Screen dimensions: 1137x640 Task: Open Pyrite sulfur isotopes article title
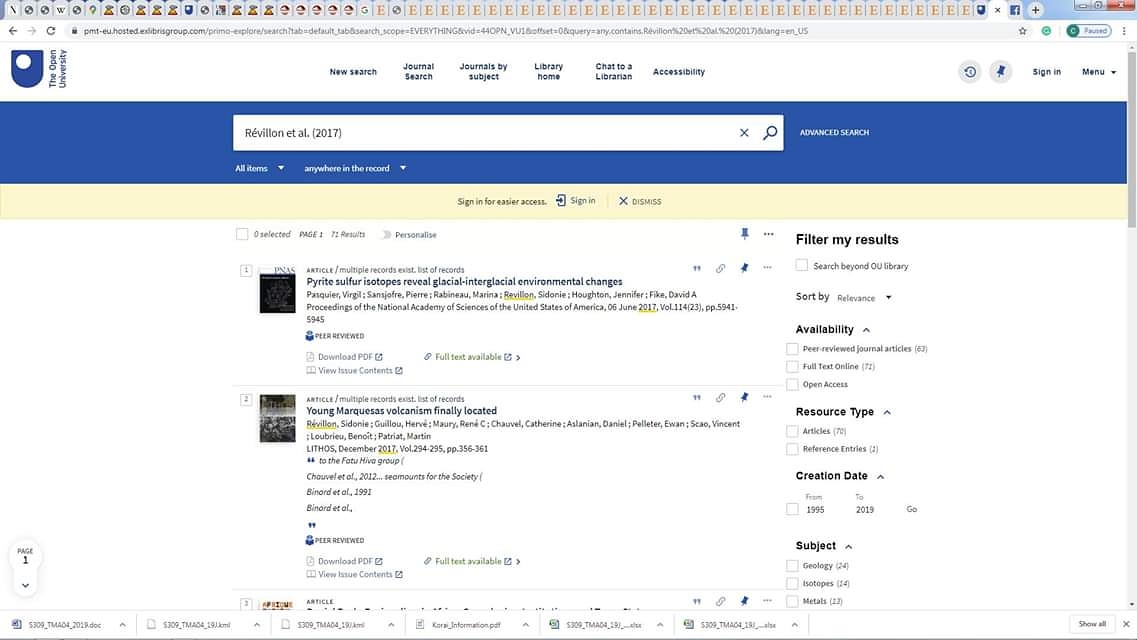(464, 281)
